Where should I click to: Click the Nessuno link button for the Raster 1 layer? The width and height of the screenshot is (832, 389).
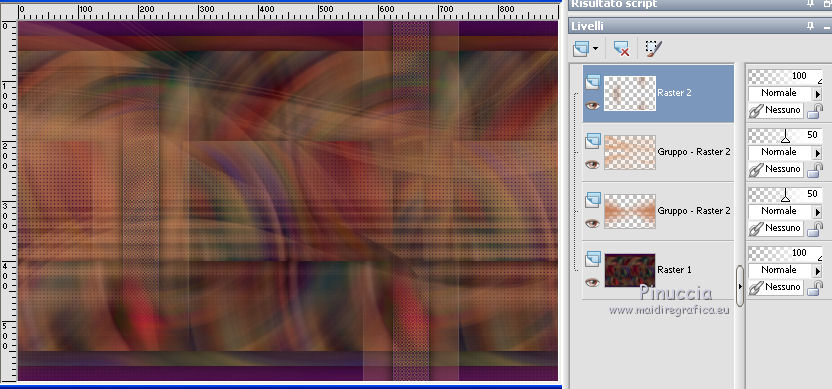(775, 287)
